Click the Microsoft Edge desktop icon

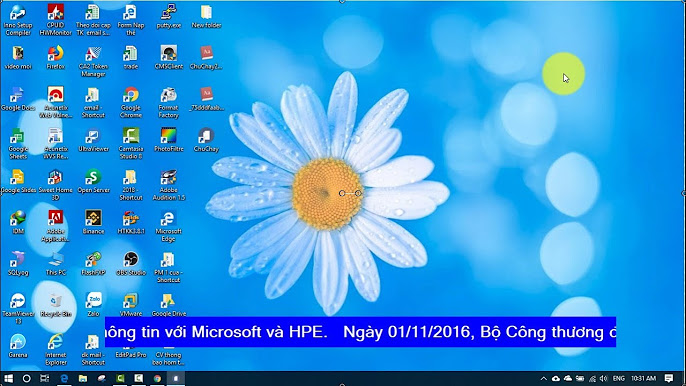(x=168, y=226)
